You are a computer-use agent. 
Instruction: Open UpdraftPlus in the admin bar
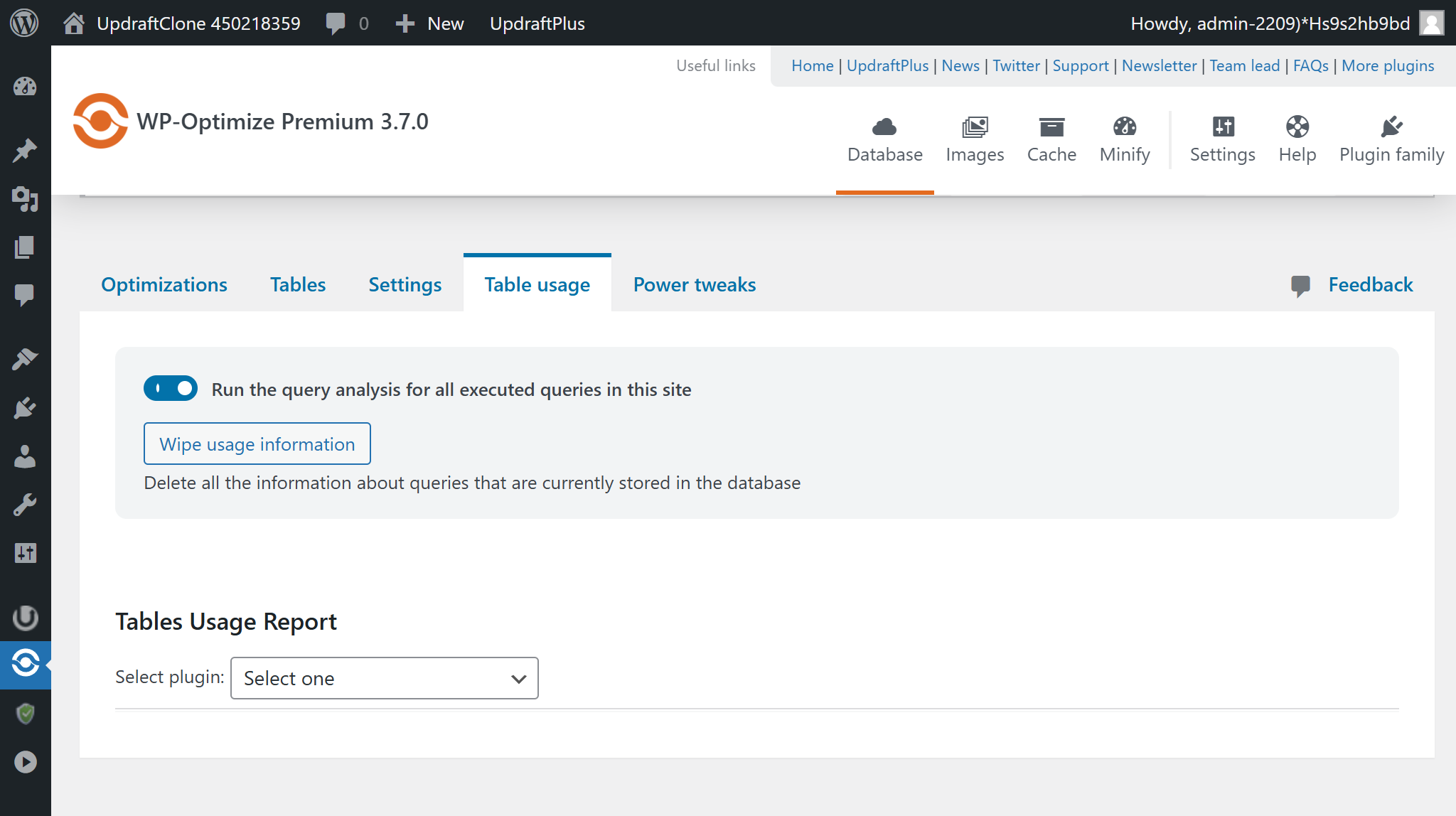[x=537, y=23]
